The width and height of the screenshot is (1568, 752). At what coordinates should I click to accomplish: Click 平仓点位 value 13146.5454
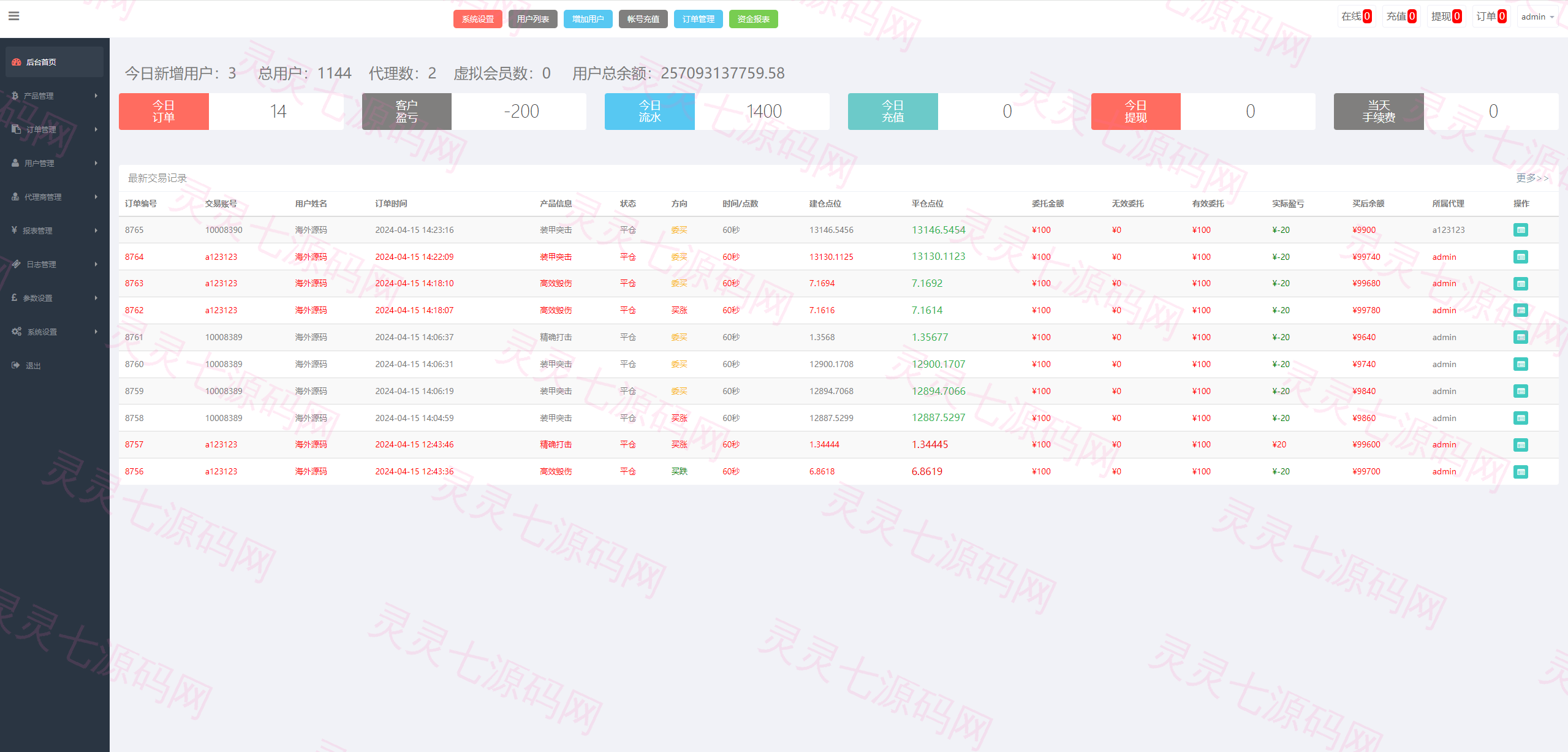point(938,230)
